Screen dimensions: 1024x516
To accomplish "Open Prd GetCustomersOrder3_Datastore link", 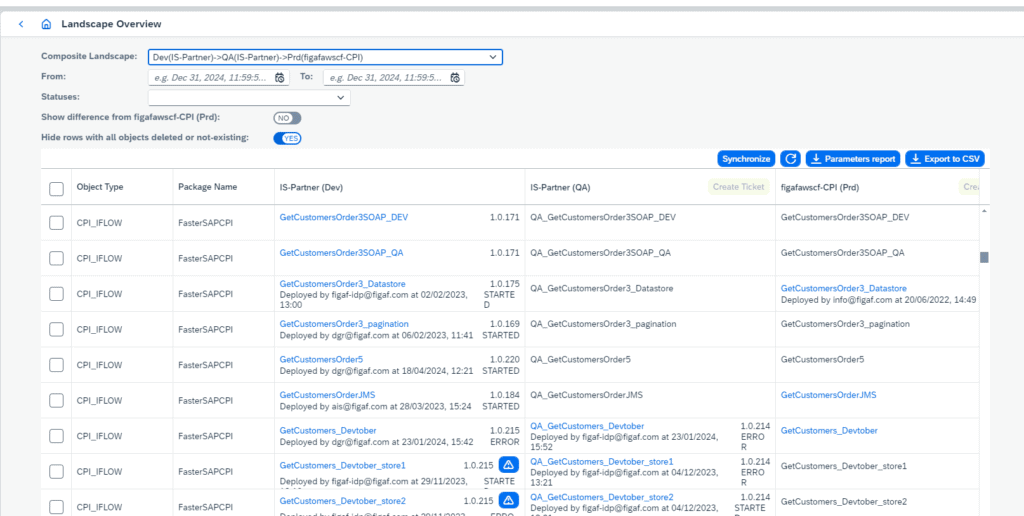I will (x=844, y=288).
